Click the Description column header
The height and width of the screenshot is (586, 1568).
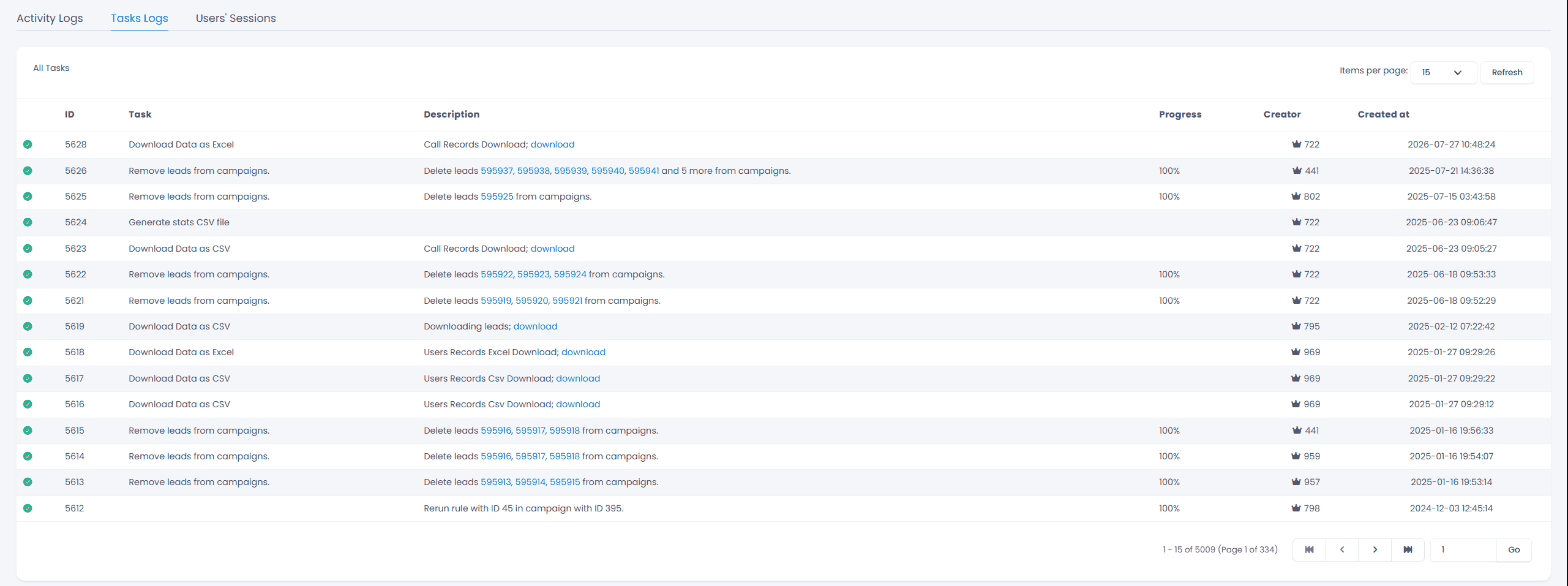tap(452, 115)
